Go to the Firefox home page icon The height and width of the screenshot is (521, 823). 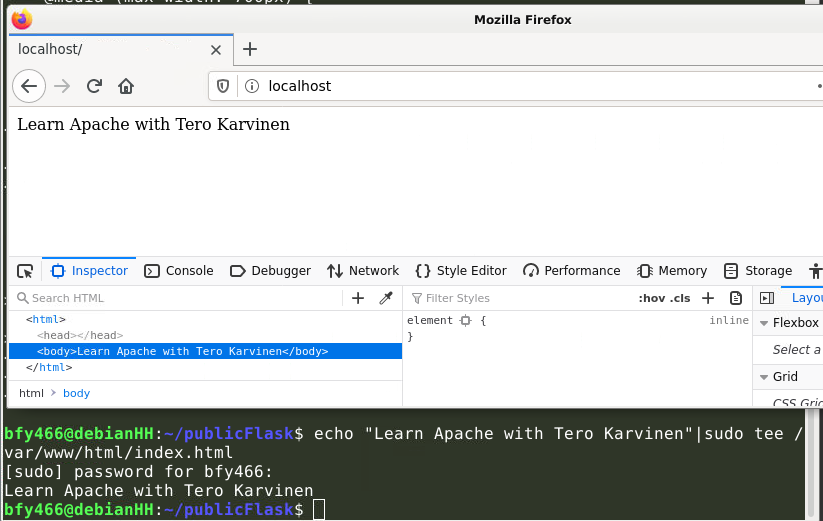(x=126, y=86)
